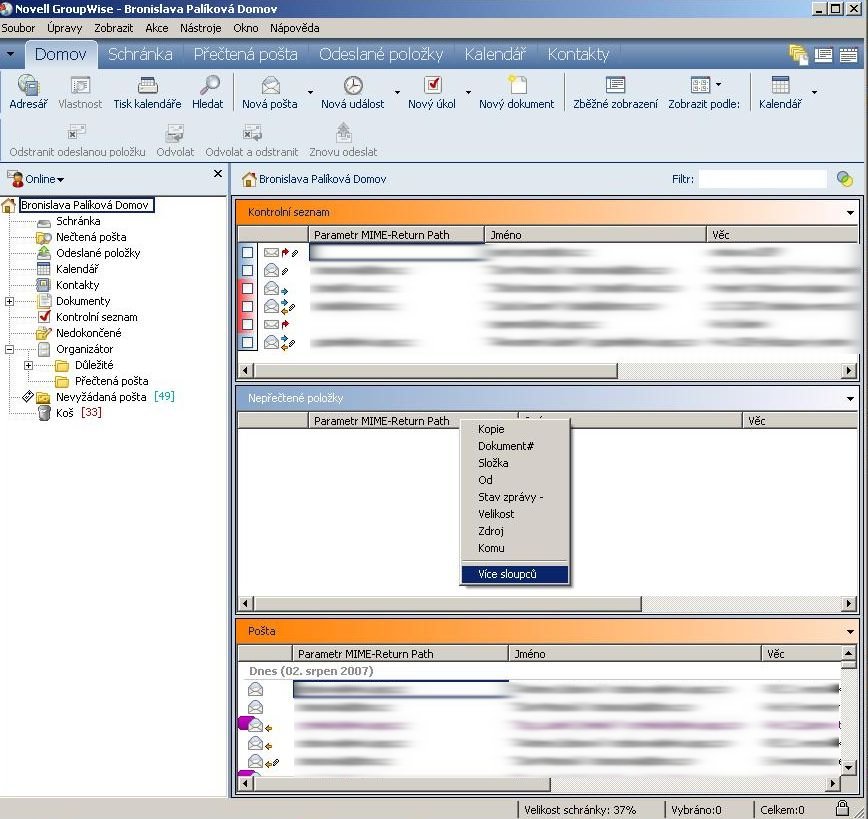Screen dimensions: 868x819
Task: Check the fourth checklist item checkbox
Action: 247,306
